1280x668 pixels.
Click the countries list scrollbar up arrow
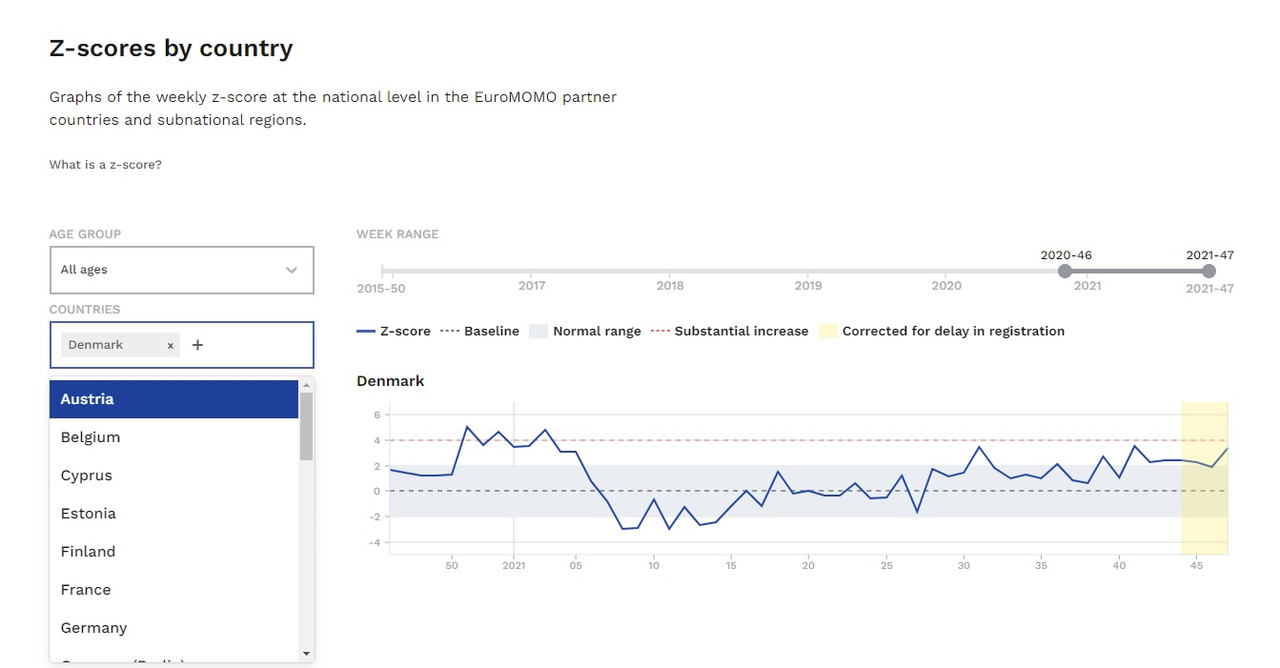(x=306, y=385)
